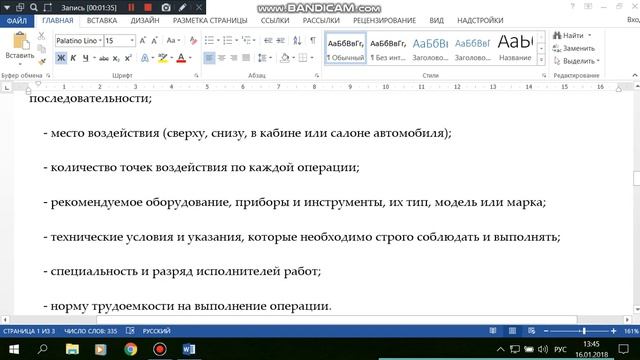Open File Explorer from the taskbar
This screenshot has height=360, width=640.
click(72, 349)
